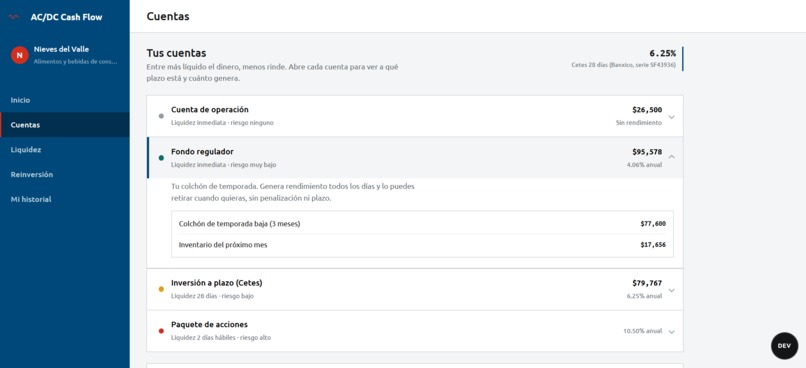Image resolution: width=806 pixels, height=368 pixels.
Task: Click the round DEV badge
Action: click(x=784, y=346)
